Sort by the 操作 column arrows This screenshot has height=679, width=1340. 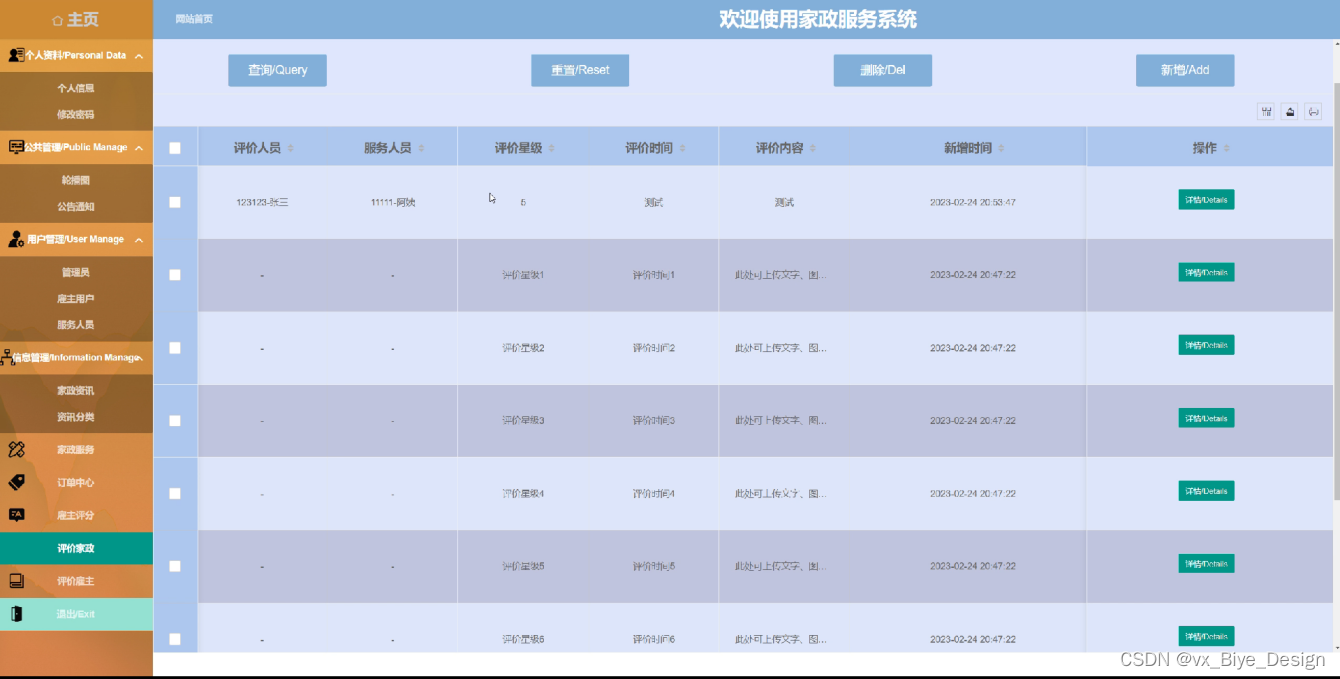pyautogui.click(x=1226, y=148)
